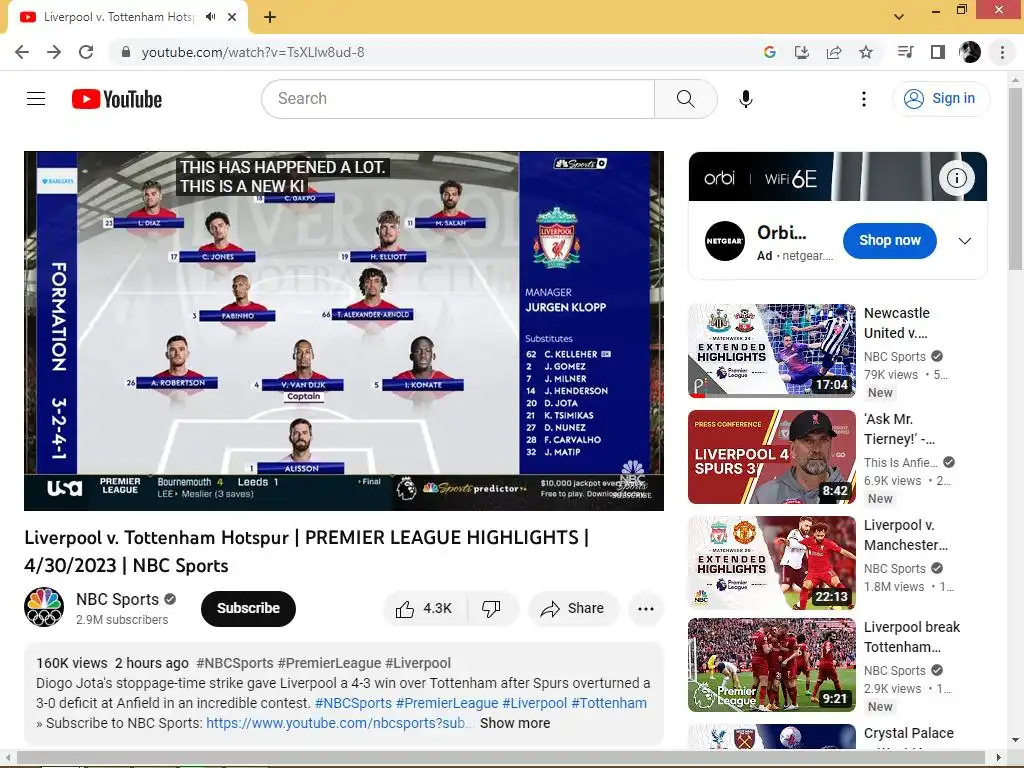Click the video player frame
This screenshot has height=768, width=1024.
(344, 330)
